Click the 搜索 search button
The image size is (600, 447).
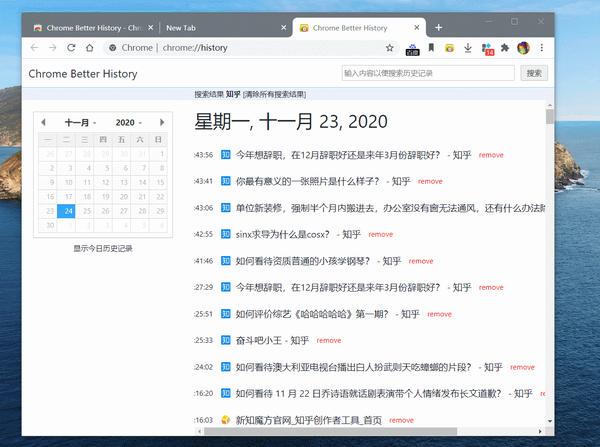click(534, 73)
